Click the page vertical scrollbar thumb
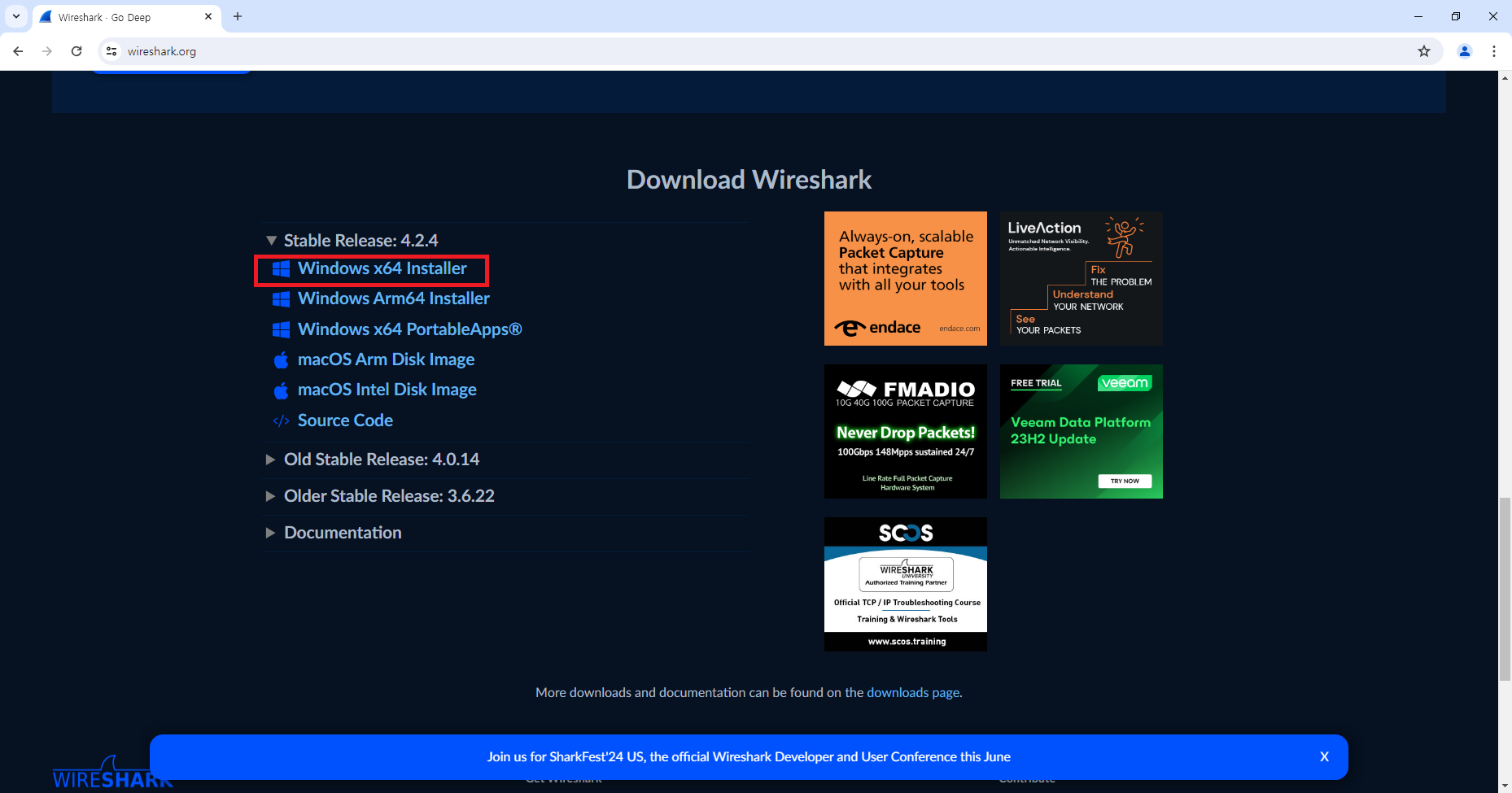Screen dimensions: 1512x793 1505,590
